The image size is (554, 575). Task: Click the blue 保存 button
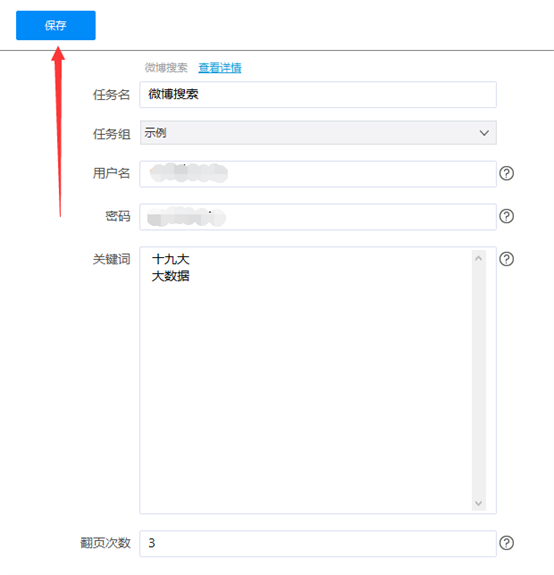(x=56, y=25)
